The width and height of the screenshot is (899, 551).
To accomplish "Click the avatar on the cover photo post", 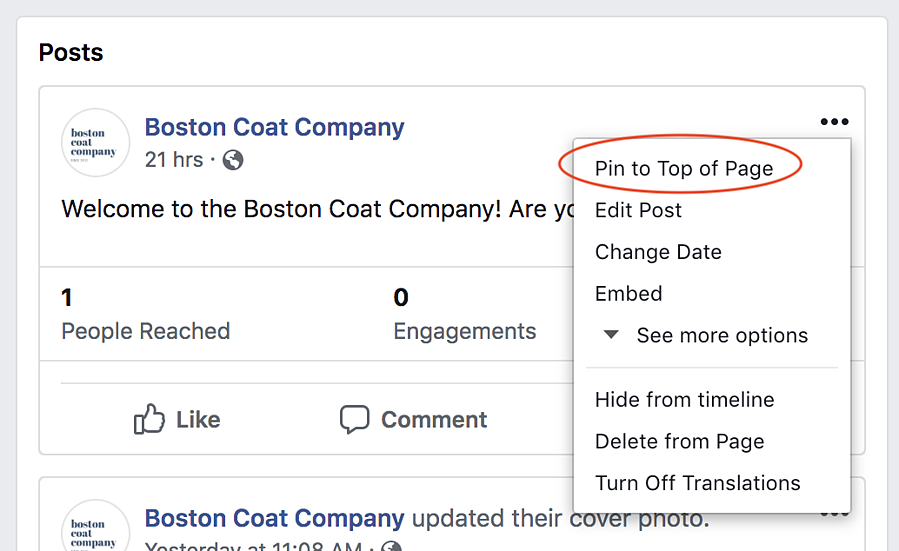I will point(95,528).
